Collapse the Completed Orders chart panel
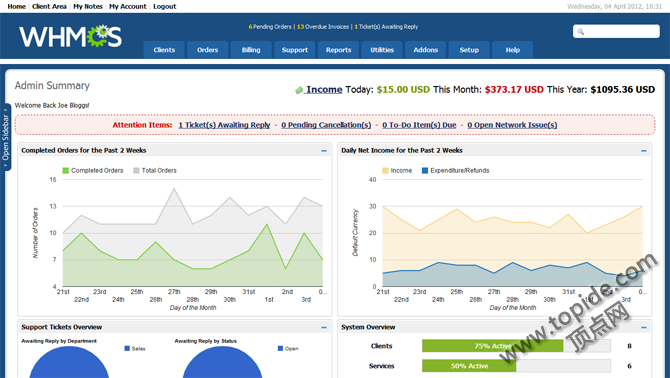Screen dimensions: 670x378 [324, 151]
